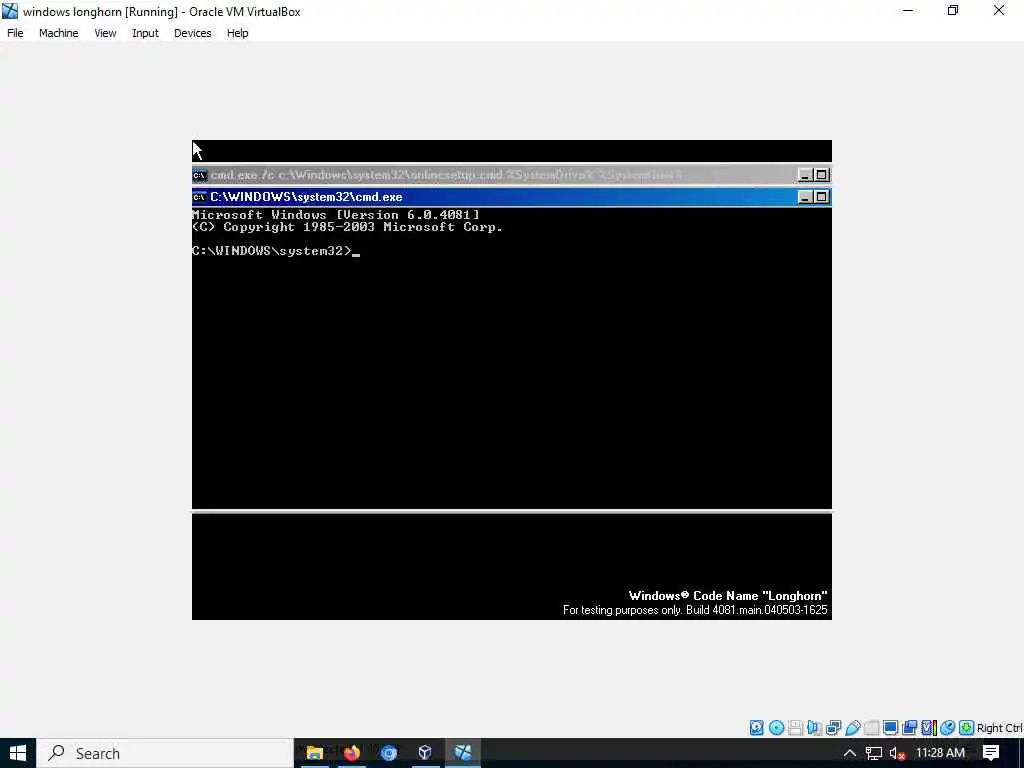Select the running Longhorn VM taskbar icon
This screenshot has width=1024, height=768.
tap(463, 753)
